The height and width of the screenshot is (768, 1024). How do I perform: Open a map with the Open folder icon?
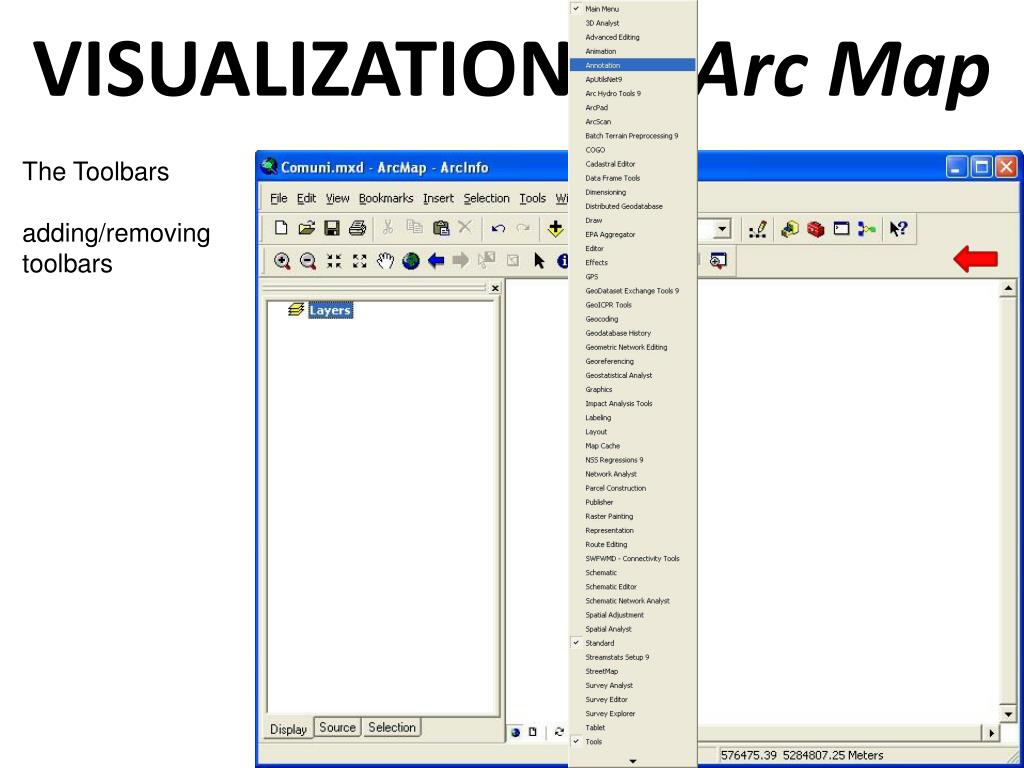pyautogui.click(x=306, y=228)
